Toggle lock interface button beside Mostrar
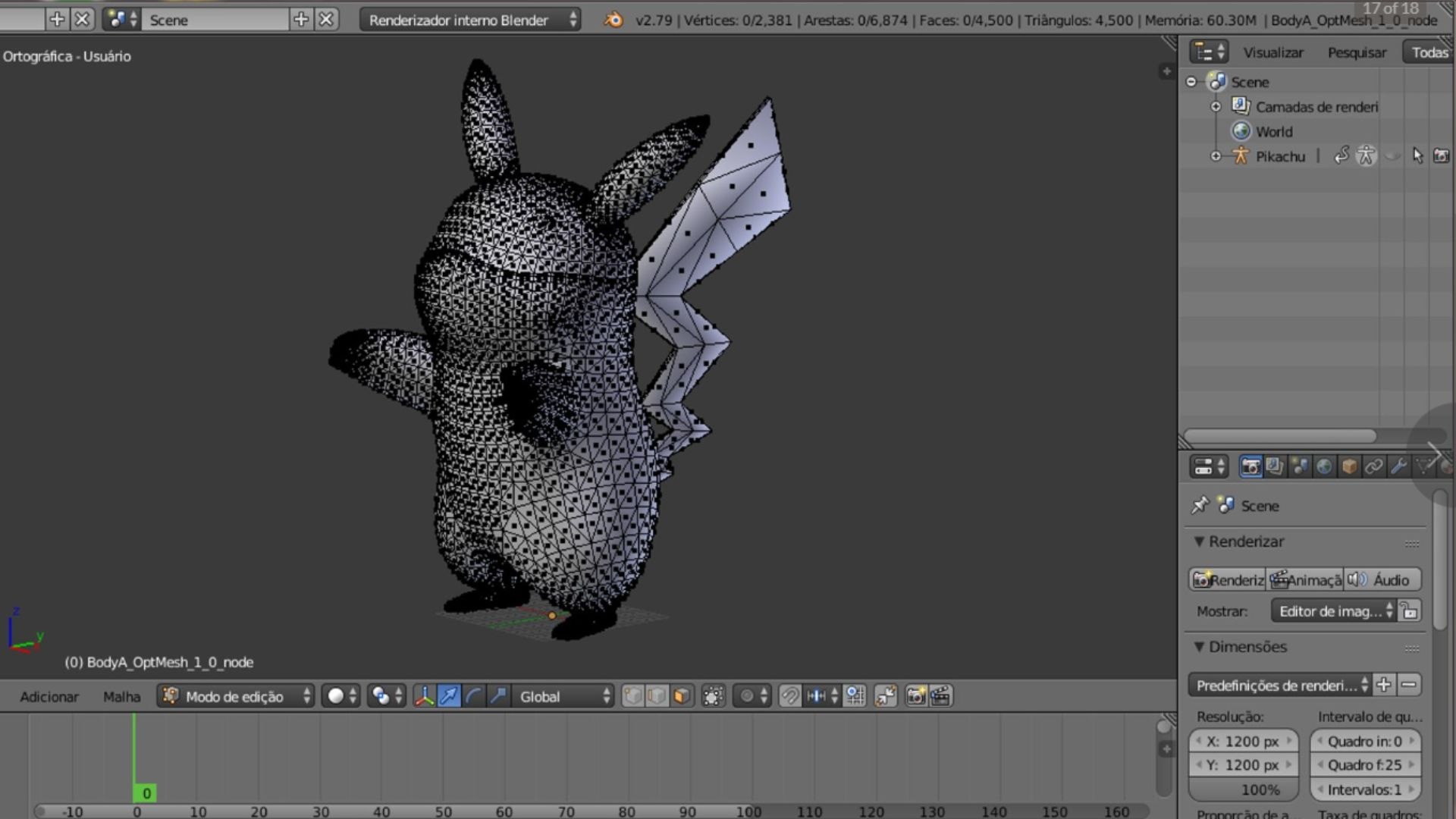The image size is (1456, 819). coord(1410,611)
